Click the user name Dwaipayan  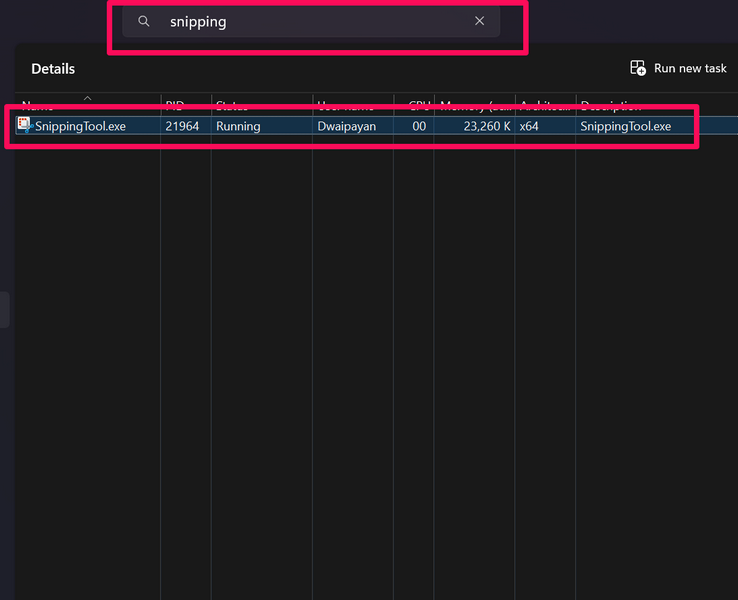click(347, 126)
